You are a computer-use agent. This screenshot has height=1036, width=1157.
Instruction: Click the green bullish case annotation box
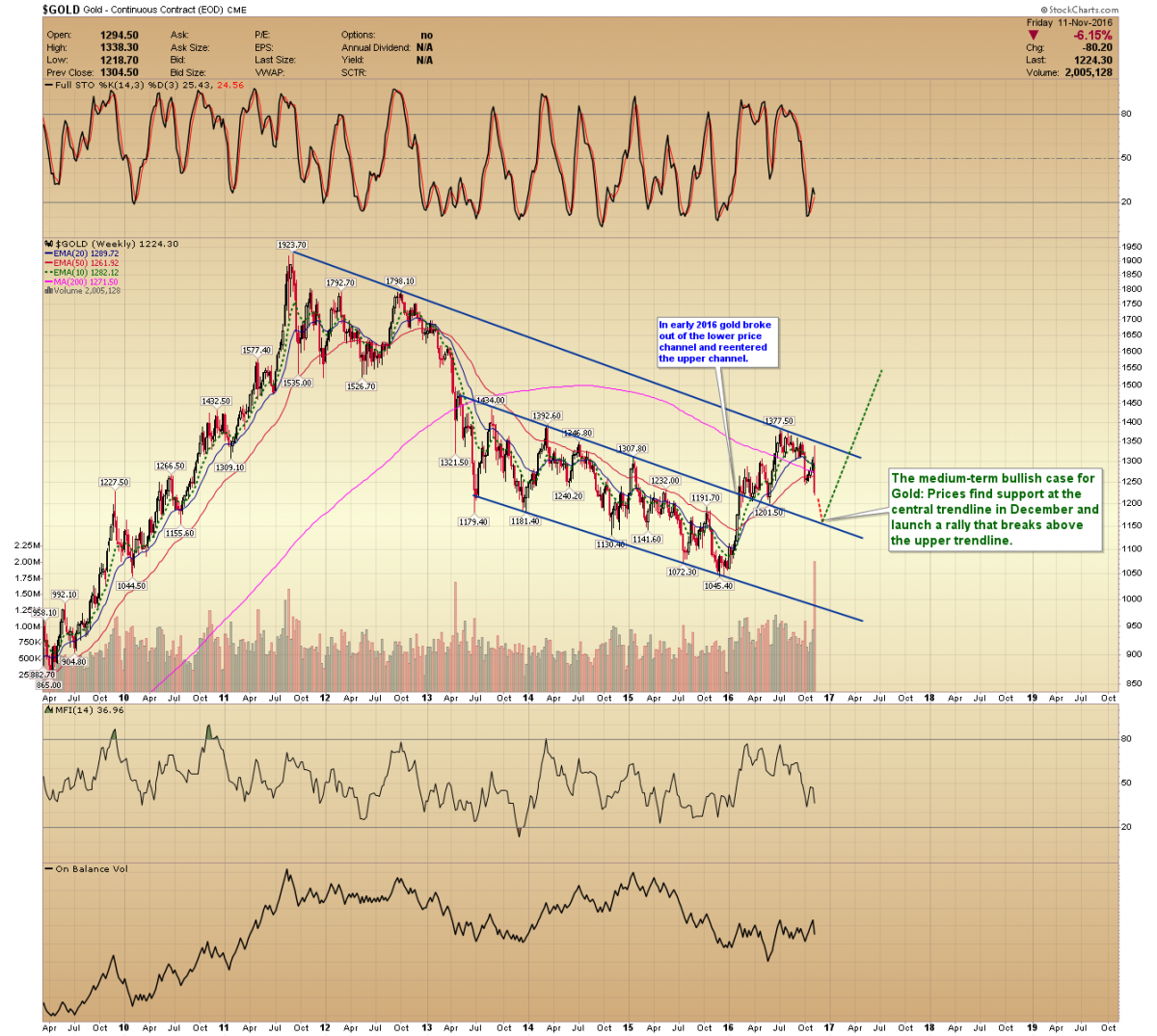tap(994, 510)
